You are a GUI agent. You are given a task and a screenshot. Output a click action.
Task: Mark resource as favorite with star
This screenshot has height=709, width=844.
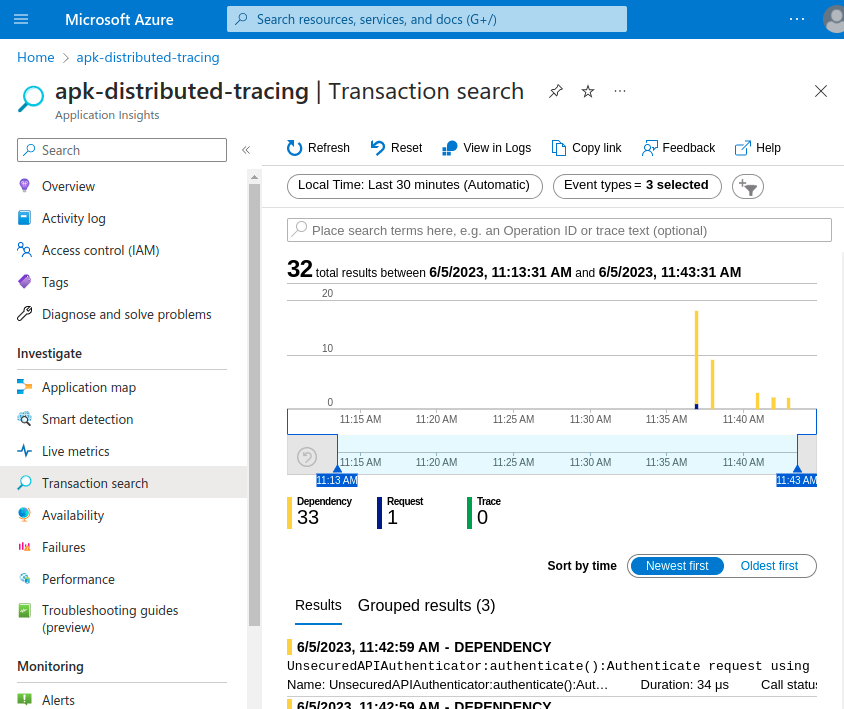(588, 92)
